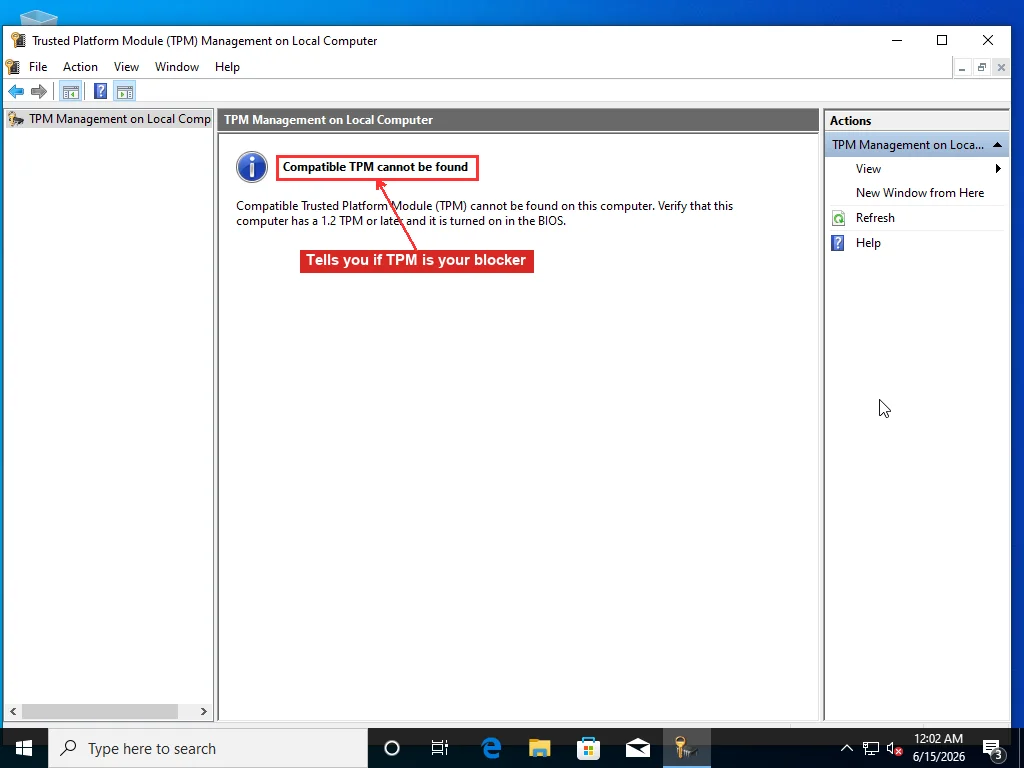1024x768 pixels.
Task: Expand the View submenu in Actions pane
Action: click(x=917, y=168)
